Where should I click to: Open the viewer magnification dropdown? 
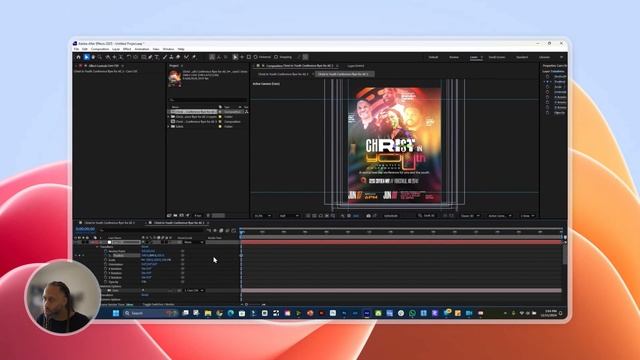[262, 216]
